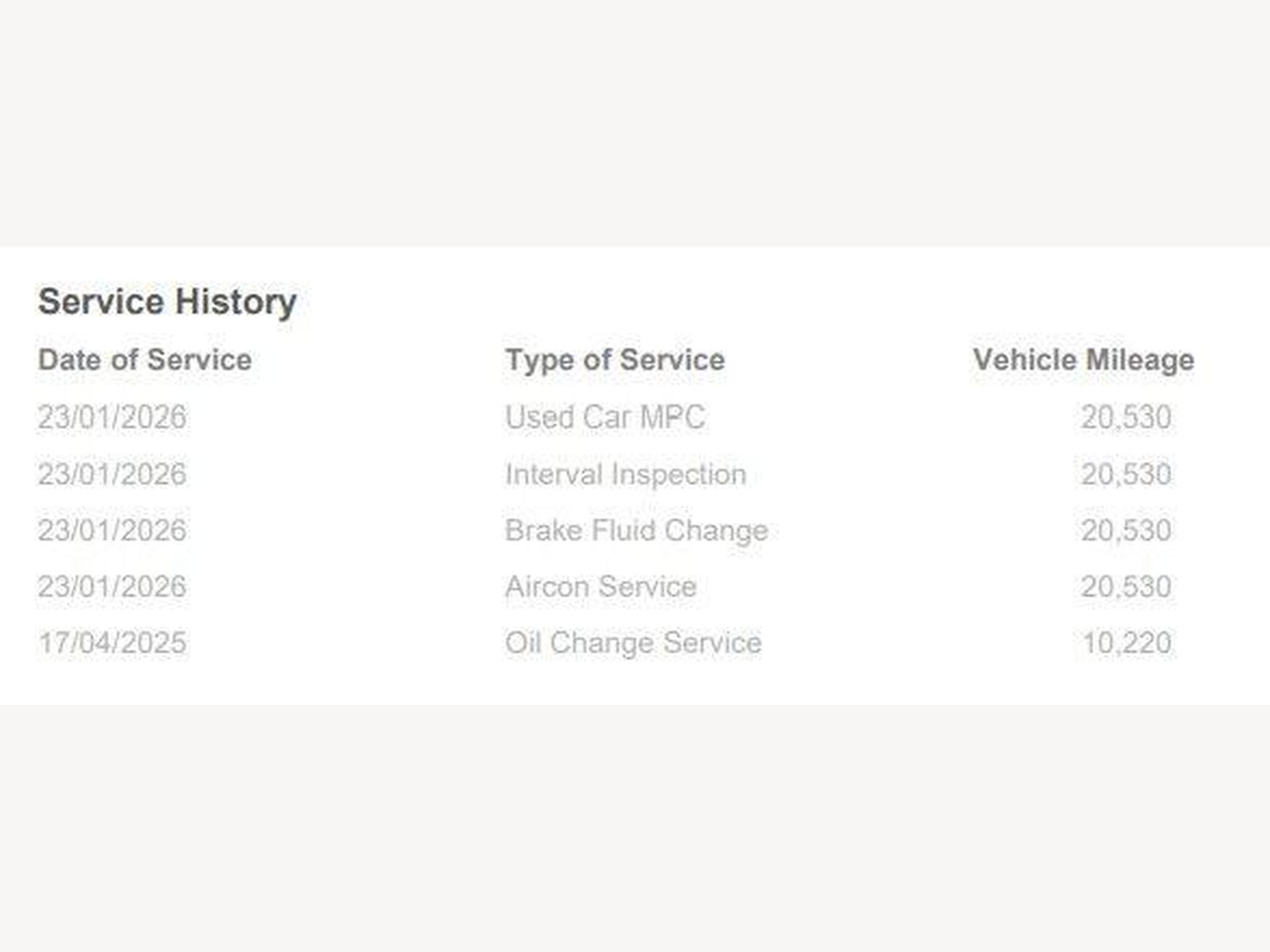Select the Date of Service column header

pos(144,360)
